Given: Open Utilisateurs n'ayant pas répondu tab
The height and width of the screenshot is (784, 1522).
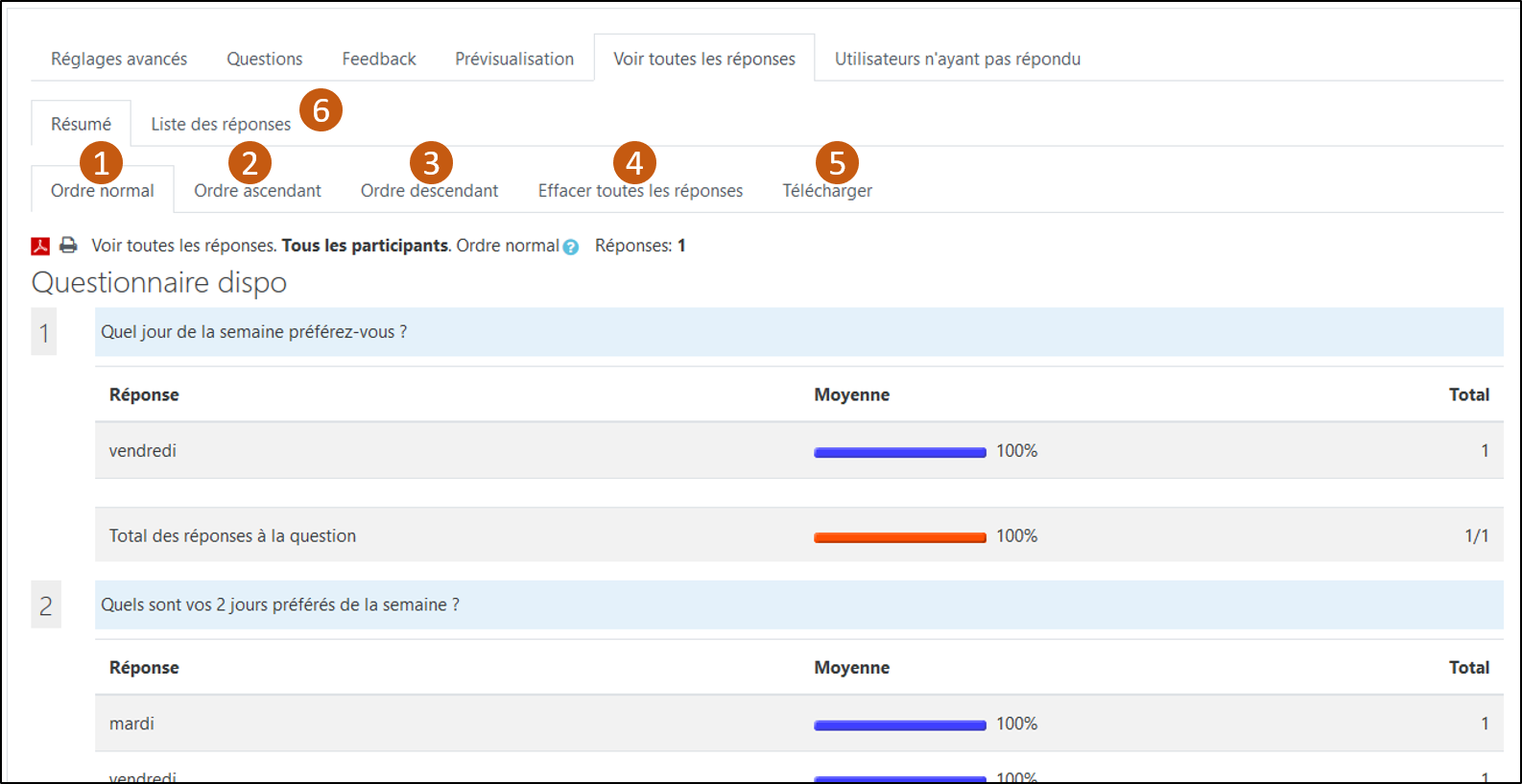Looking at the screenshot, I should click(957, 59).
